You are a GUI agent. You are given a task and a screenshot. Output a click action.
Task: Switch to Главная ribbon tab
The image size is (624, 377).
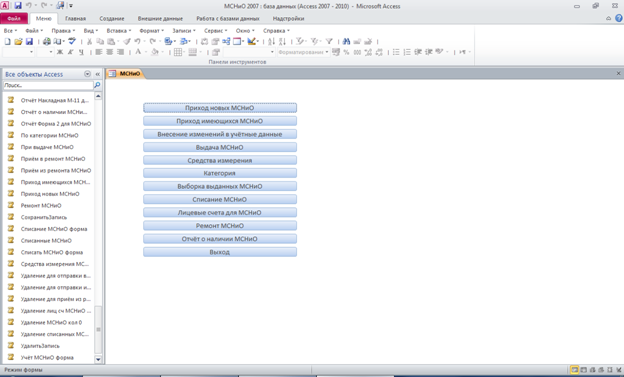click(x=75, y=18)
